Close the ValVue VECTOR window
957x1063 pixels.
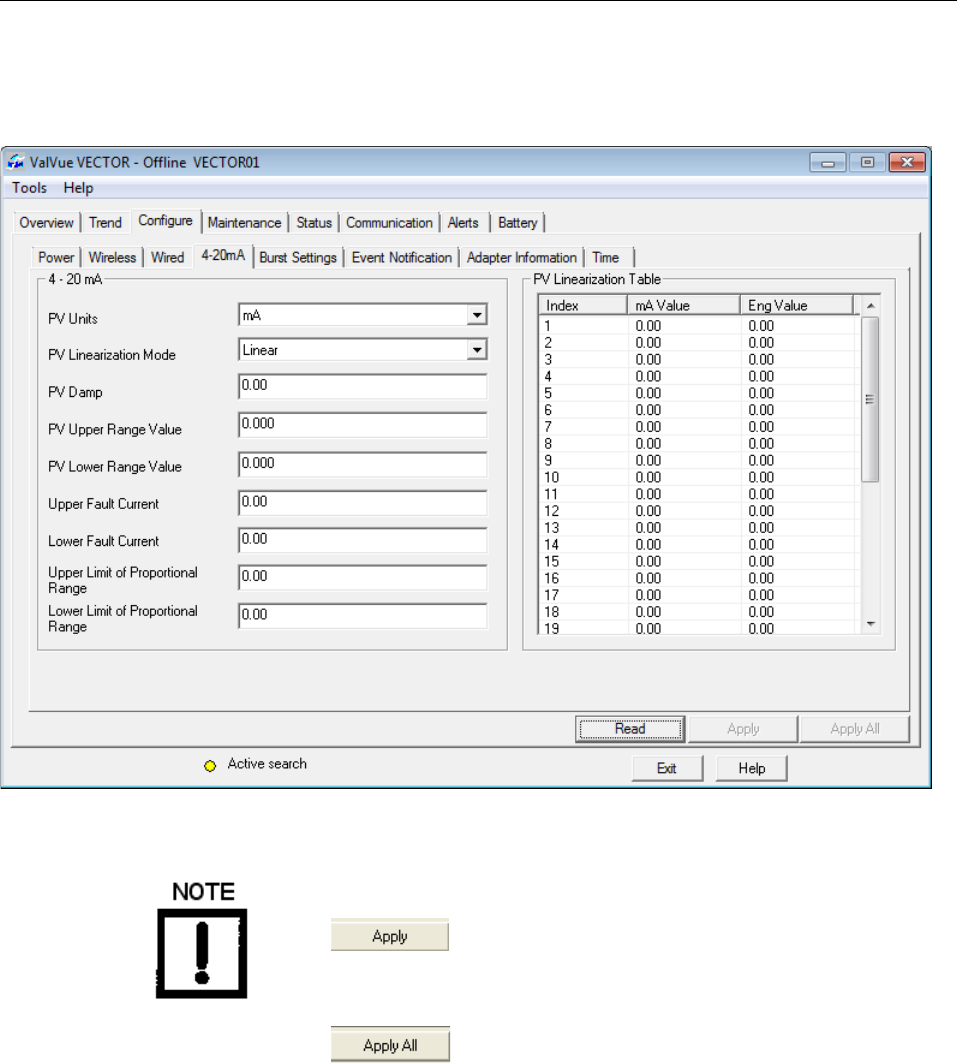[x=907, y=163]
